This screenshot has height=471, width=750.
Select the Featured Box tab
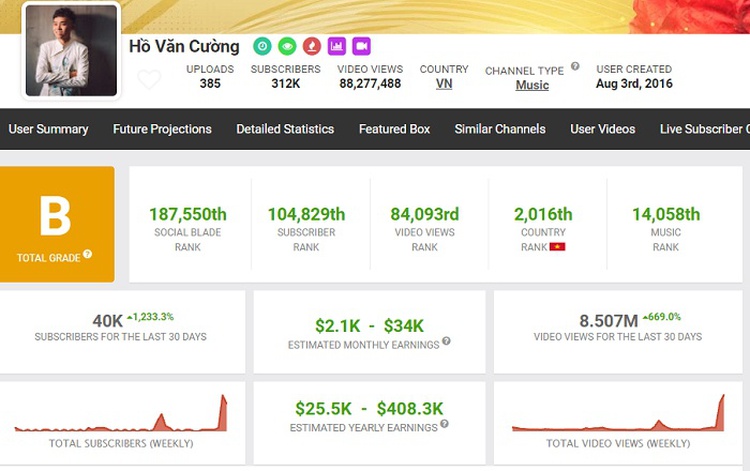(x=394, y=129)
